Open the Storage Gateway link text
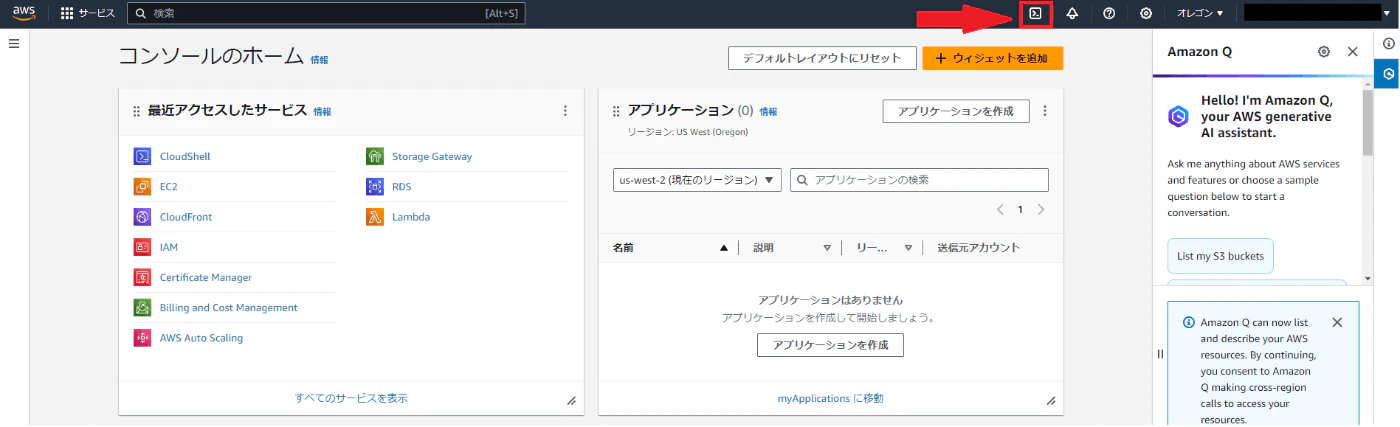 (x=432, y=156)
